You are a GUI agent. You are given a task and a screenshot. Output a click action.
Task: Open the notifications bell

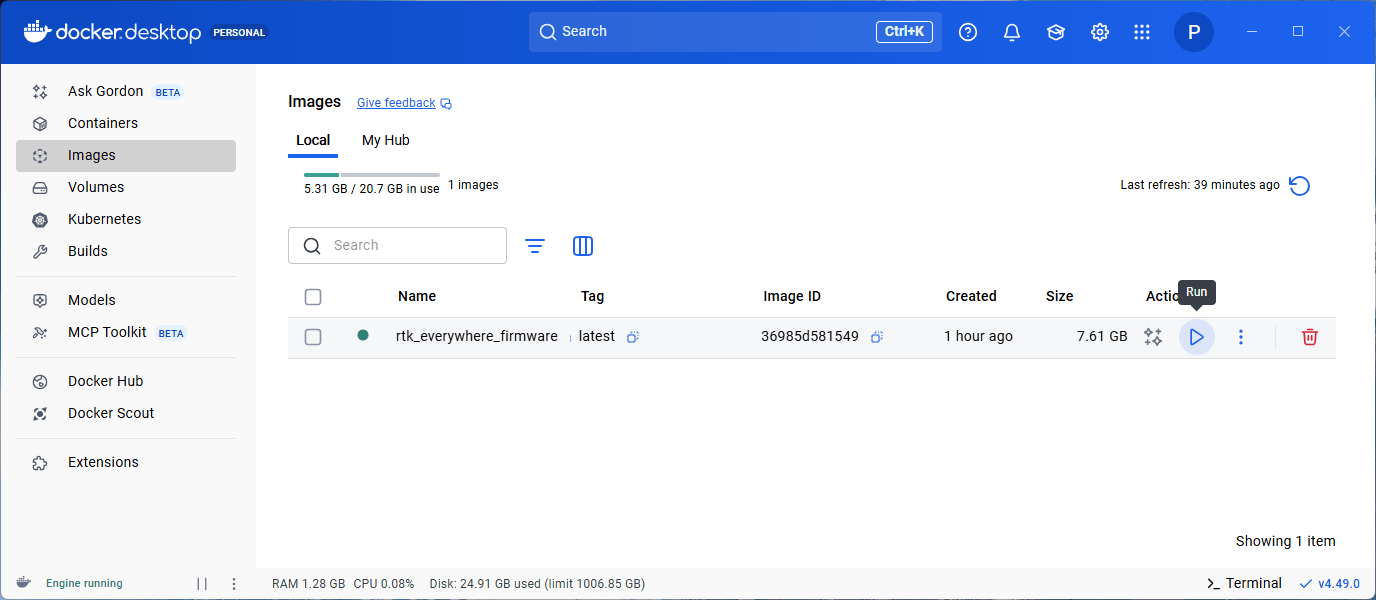(x=1011, y=31)
